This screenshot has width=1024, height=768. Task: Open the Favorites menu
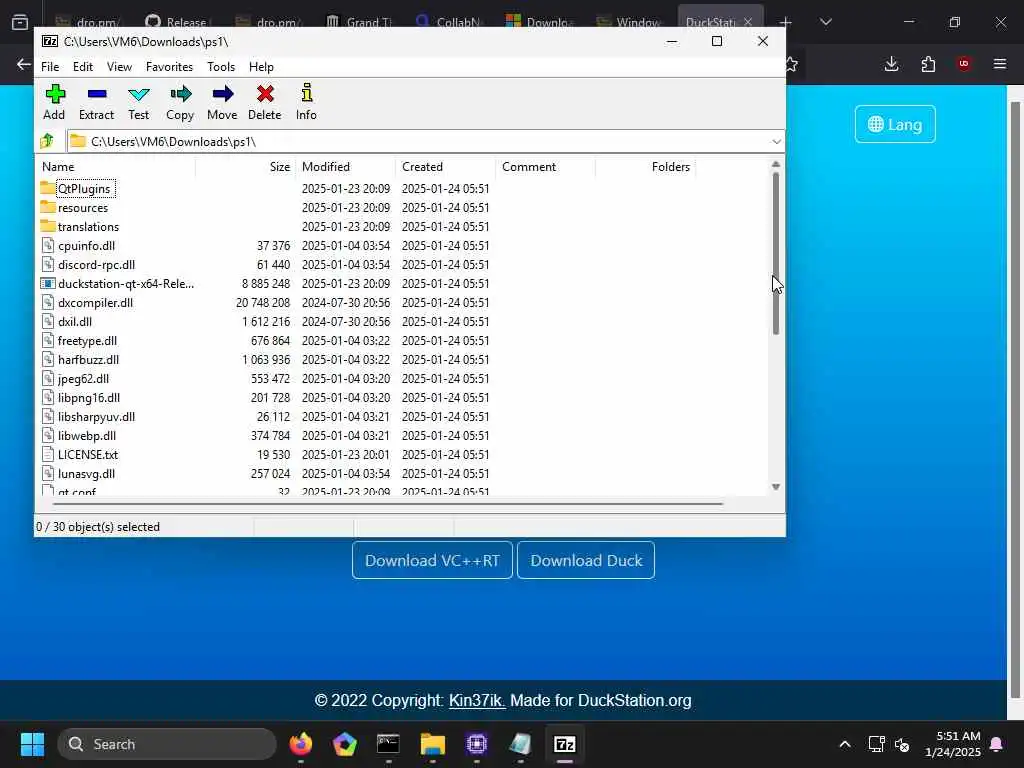pos(170,67)
